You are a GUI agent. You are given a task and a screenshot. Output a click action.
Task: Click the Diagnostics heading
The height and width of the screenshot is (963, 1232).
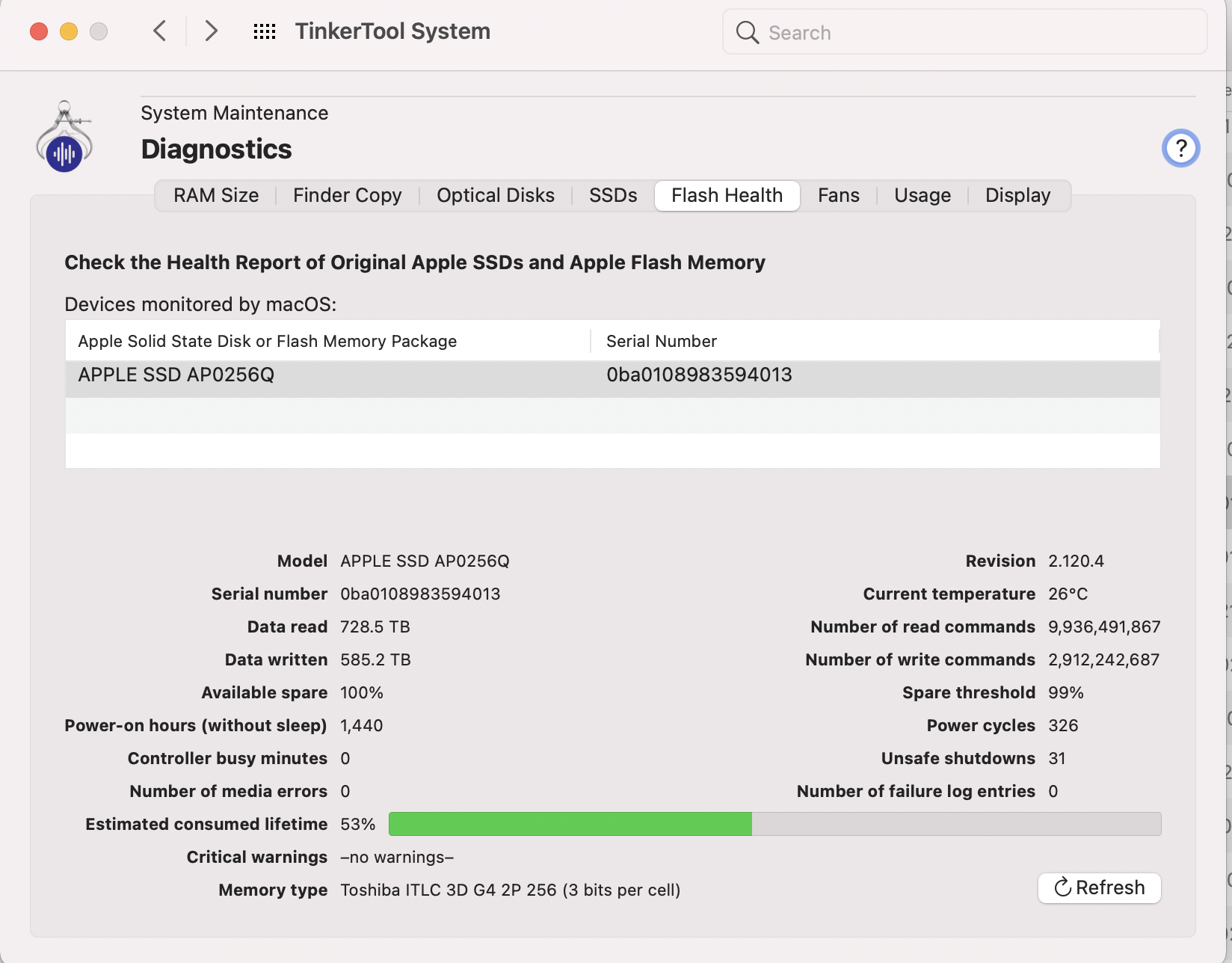click(217, 149)
